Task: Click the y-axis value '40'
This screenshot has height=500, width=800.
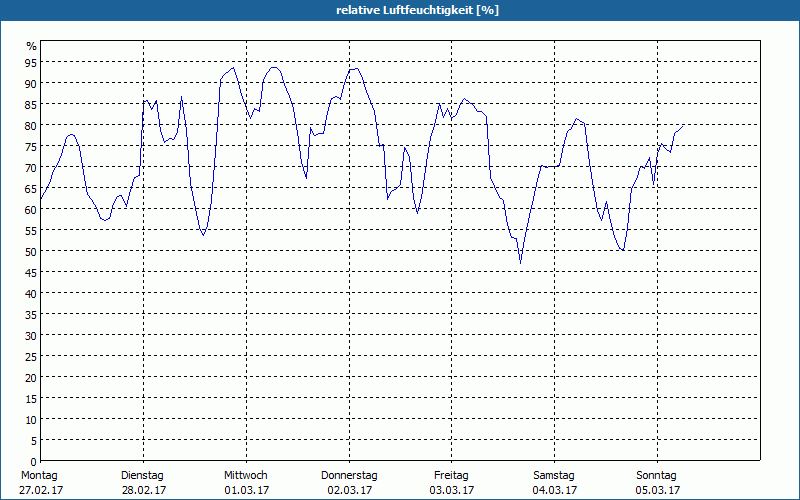Action: click(32, 293)
